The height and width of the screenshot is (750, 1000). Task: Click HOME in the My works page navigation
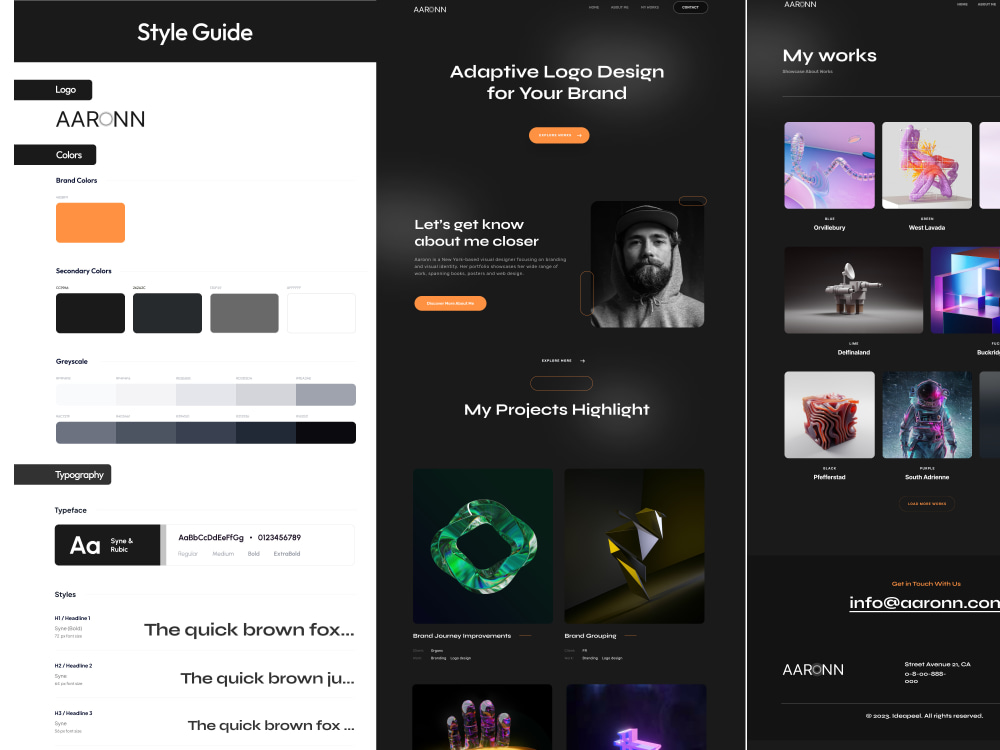tap(962, 4)
